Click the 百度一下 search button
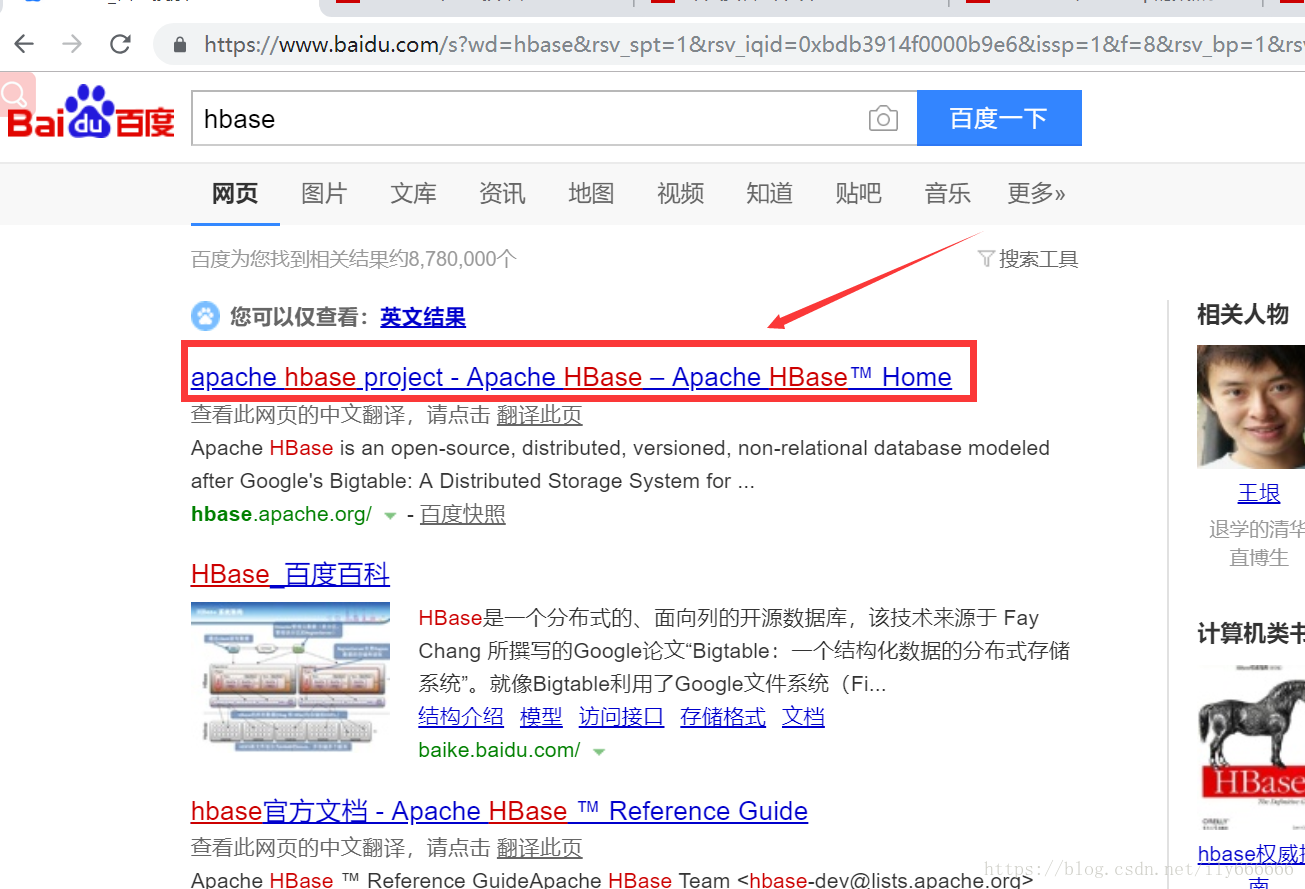Screen dimensions: 1305x889 (999, 119)
